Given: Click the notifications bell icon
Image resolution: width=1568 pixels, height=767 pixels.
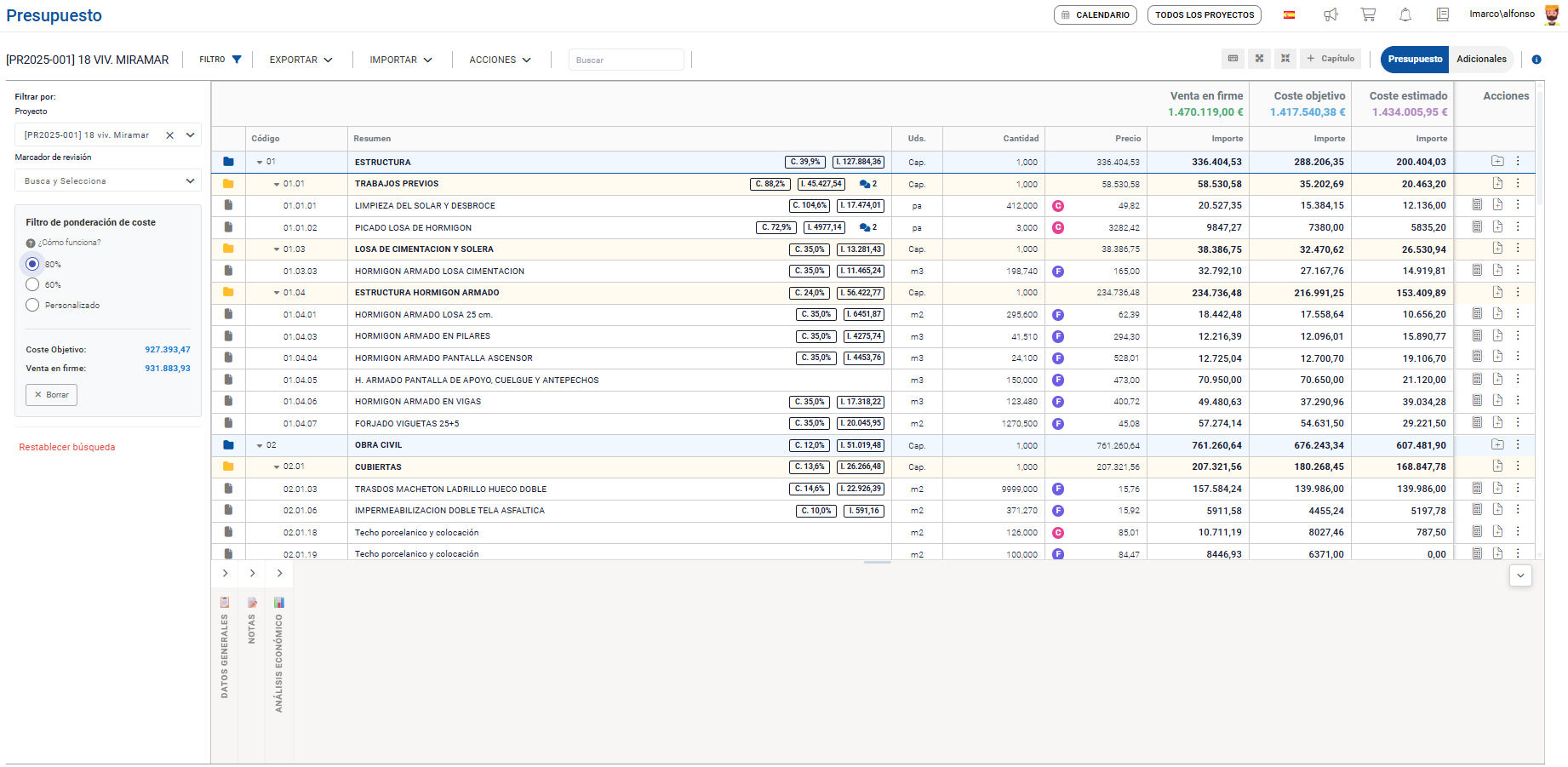Looking at the screenshot, I should tap(1405, 14).
